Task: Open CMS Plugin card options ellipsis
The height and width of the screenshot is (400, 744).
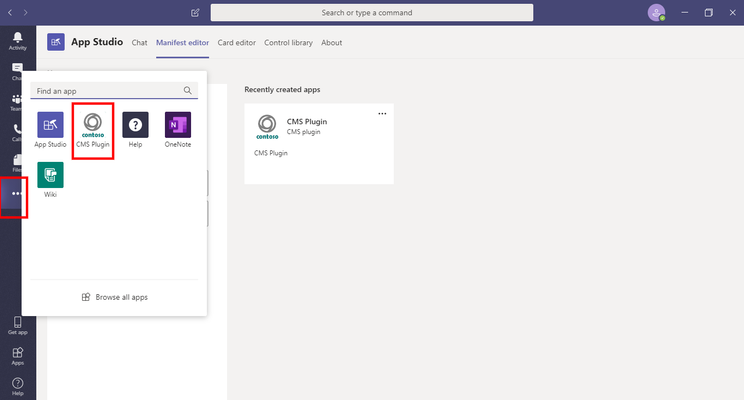Action: point(382,114)
